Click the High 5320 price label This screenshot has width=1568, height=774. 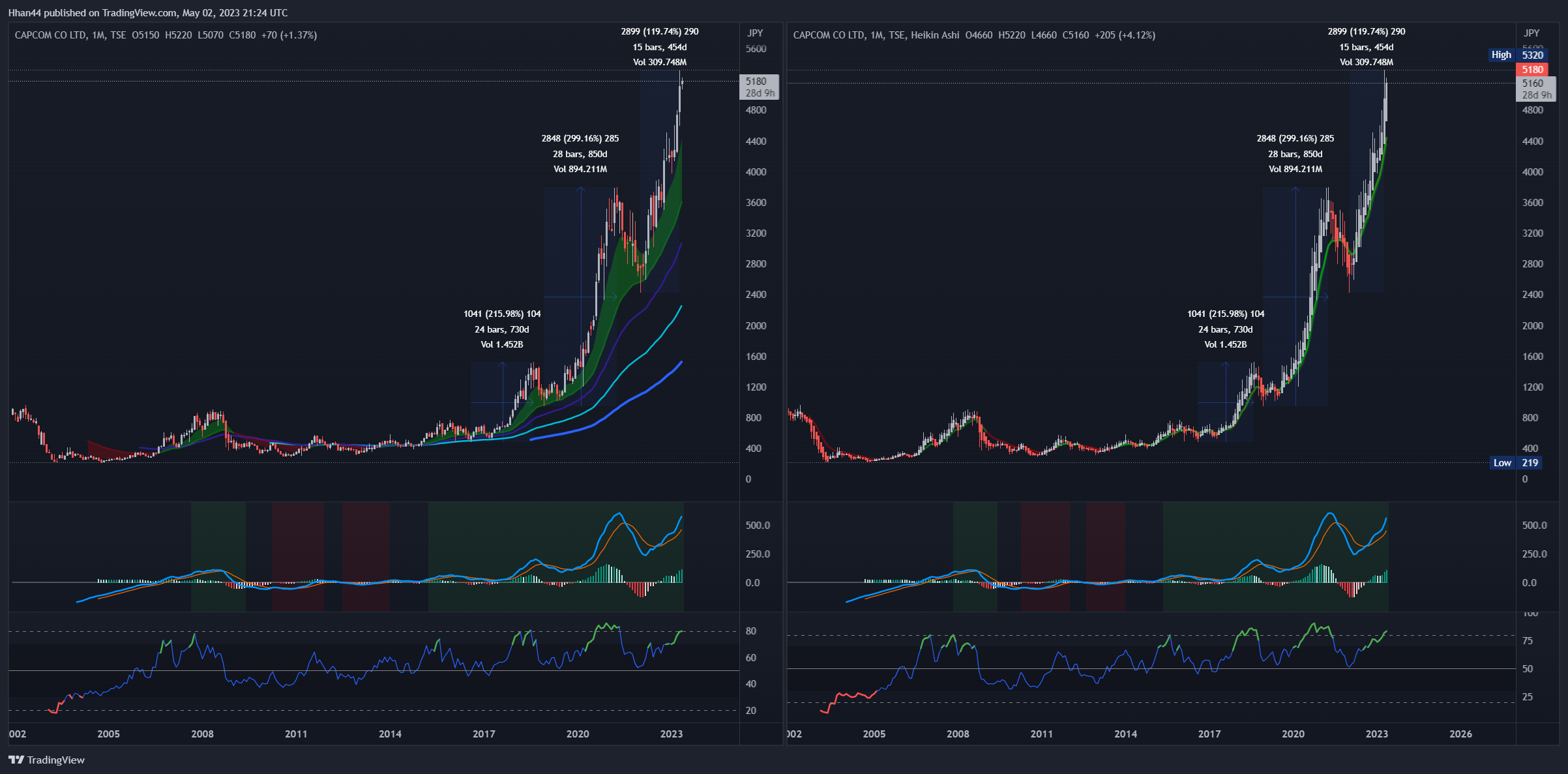tap(1518, 55)
